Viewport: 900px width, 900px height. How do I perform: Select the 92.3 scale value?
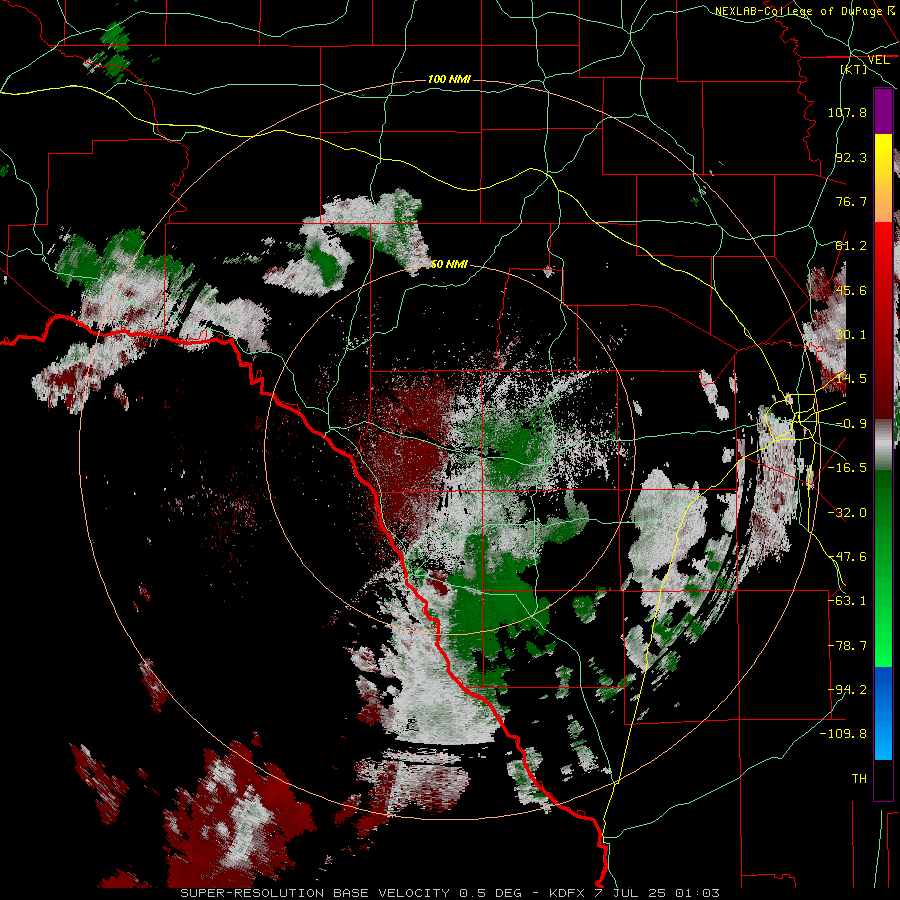pos(851,157)
